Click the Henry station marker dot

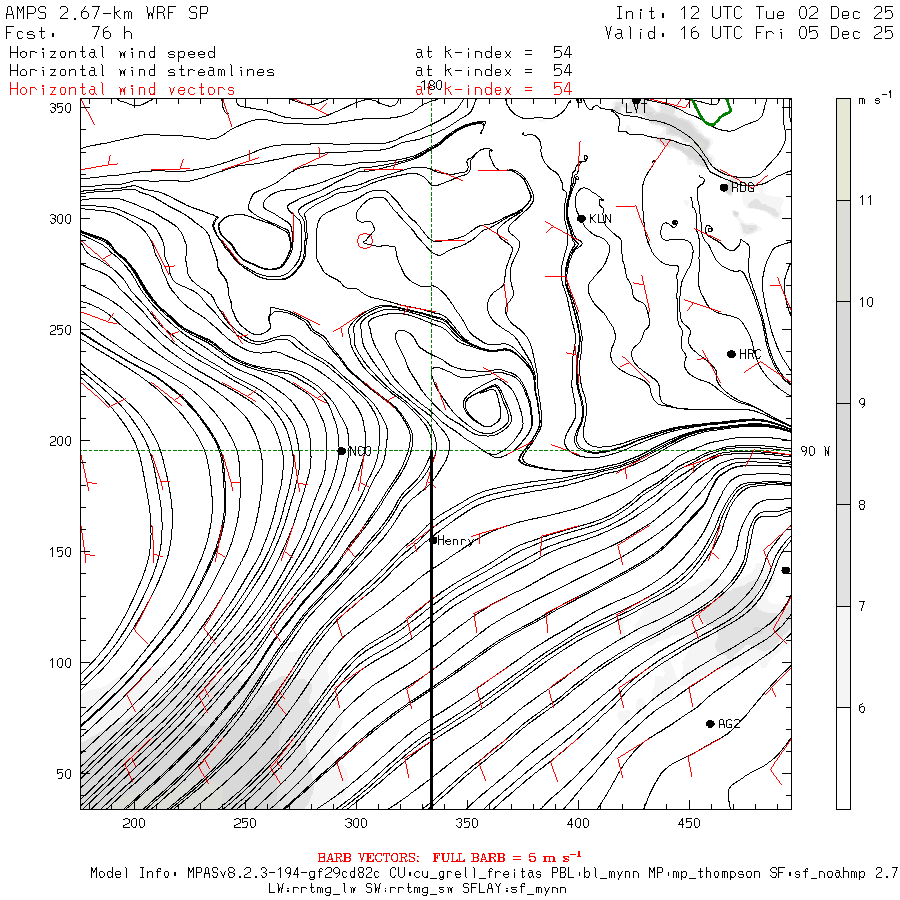click(x=433, y=540)
